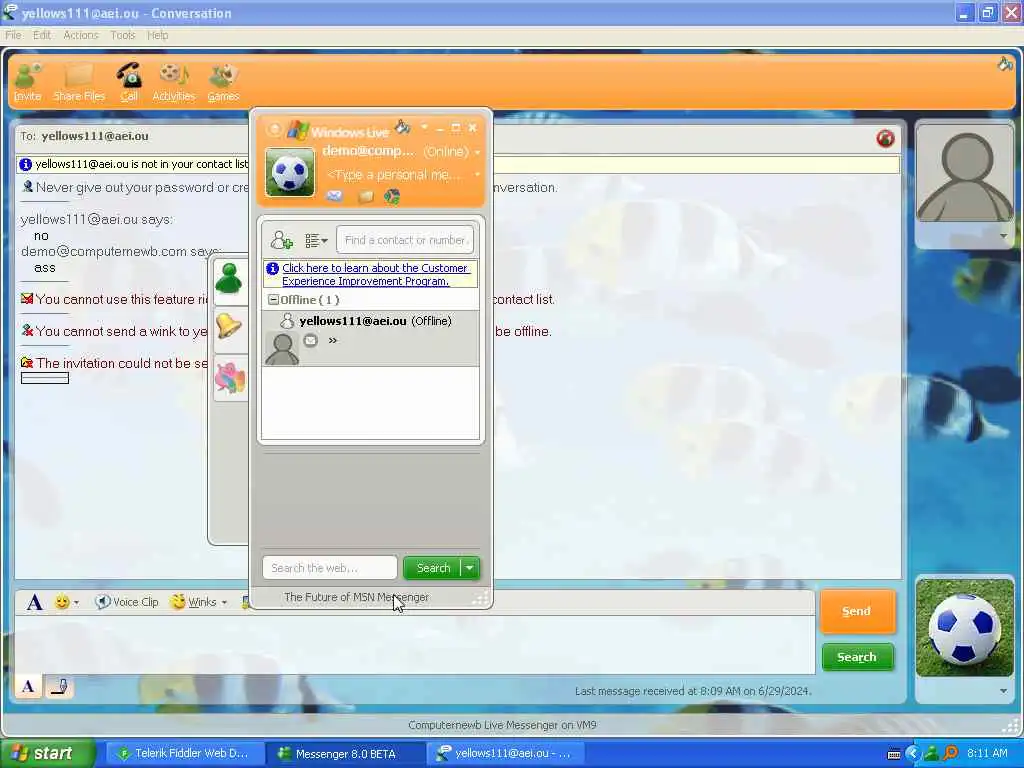This screenshot has width=1024, height=768.
Task: Open the Edit menu
Action: 42,35
